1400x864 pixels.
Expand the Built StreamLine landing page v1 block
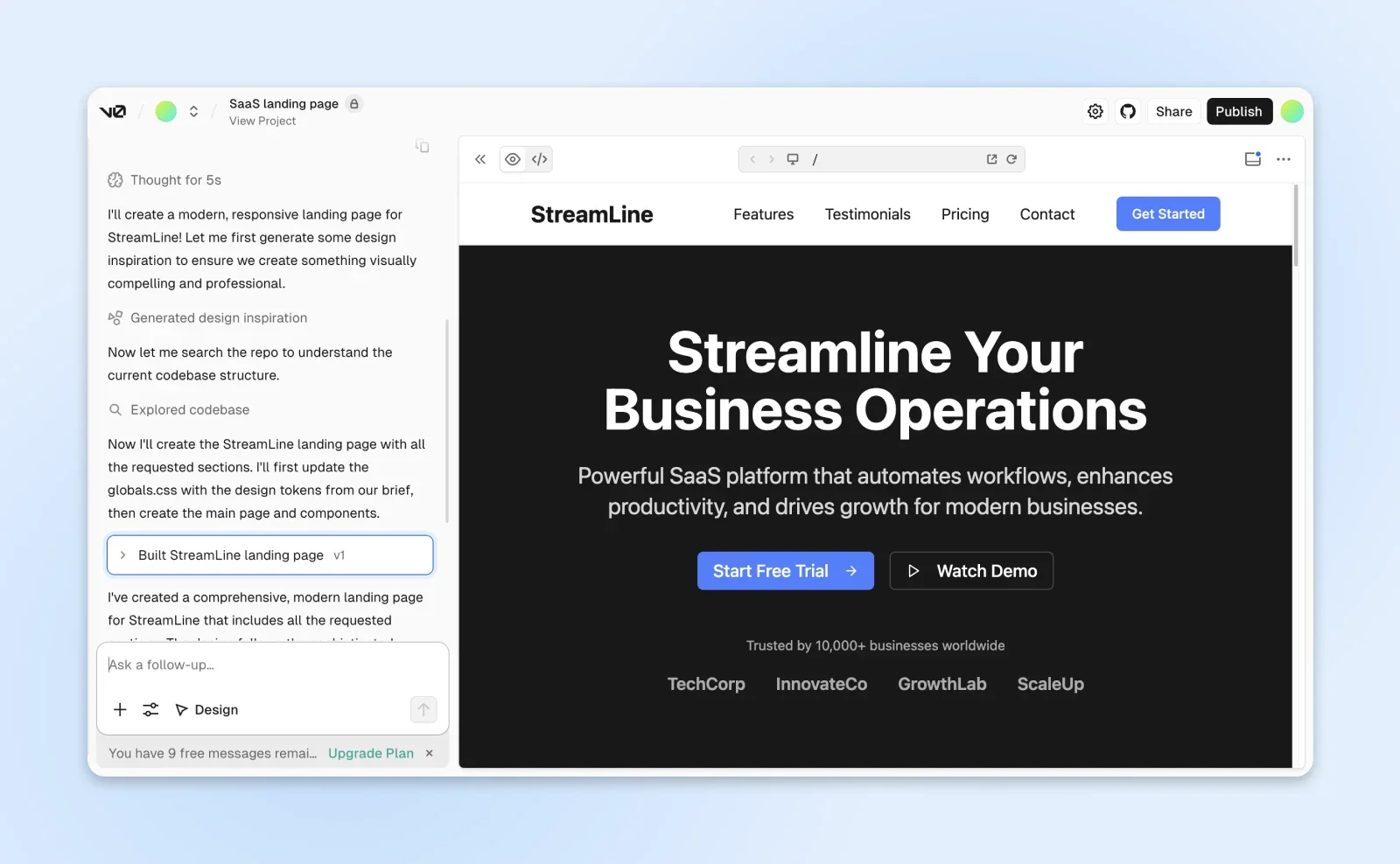(125, 554)
